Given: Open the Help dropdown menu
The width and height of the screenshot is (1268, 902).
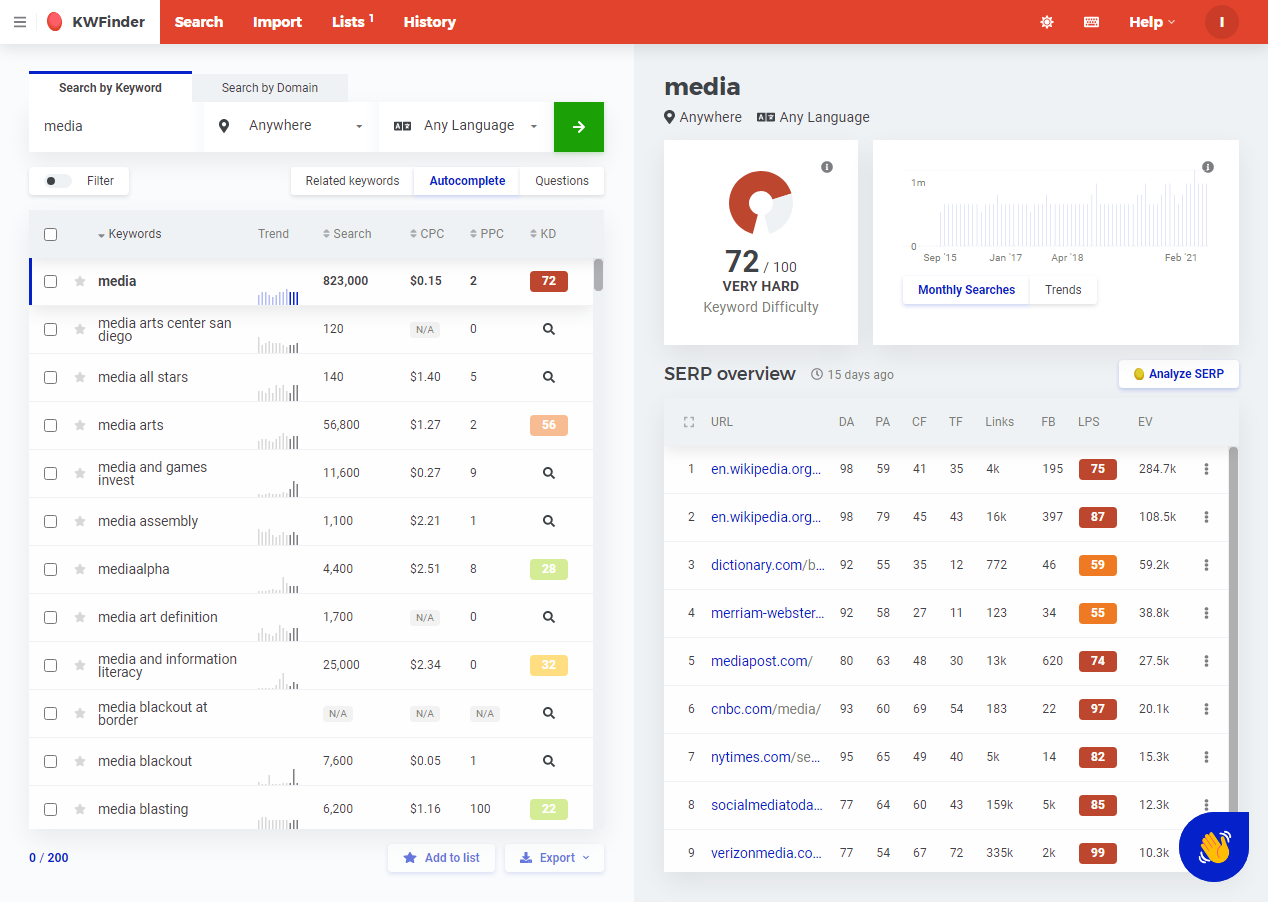Looking at the screenshot, I should [x=1152, y=22].
